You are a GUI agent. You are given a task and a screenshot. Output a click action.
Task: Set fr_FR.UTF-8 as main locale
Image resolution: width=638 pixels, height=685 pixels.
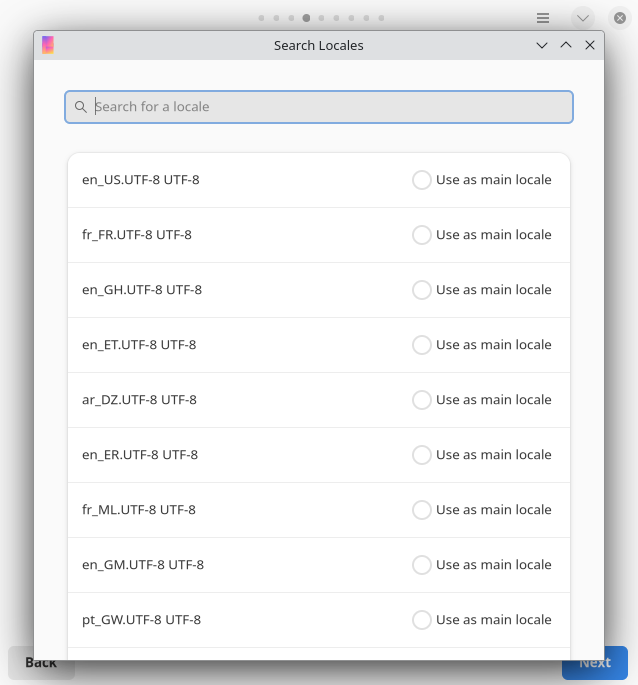pos(422,235)
